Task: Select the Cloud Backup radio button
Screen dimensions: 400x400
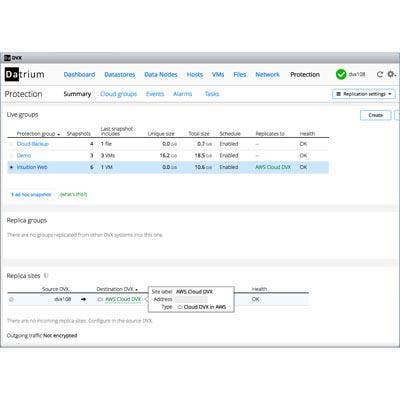Action: click(x=11, y=144)
